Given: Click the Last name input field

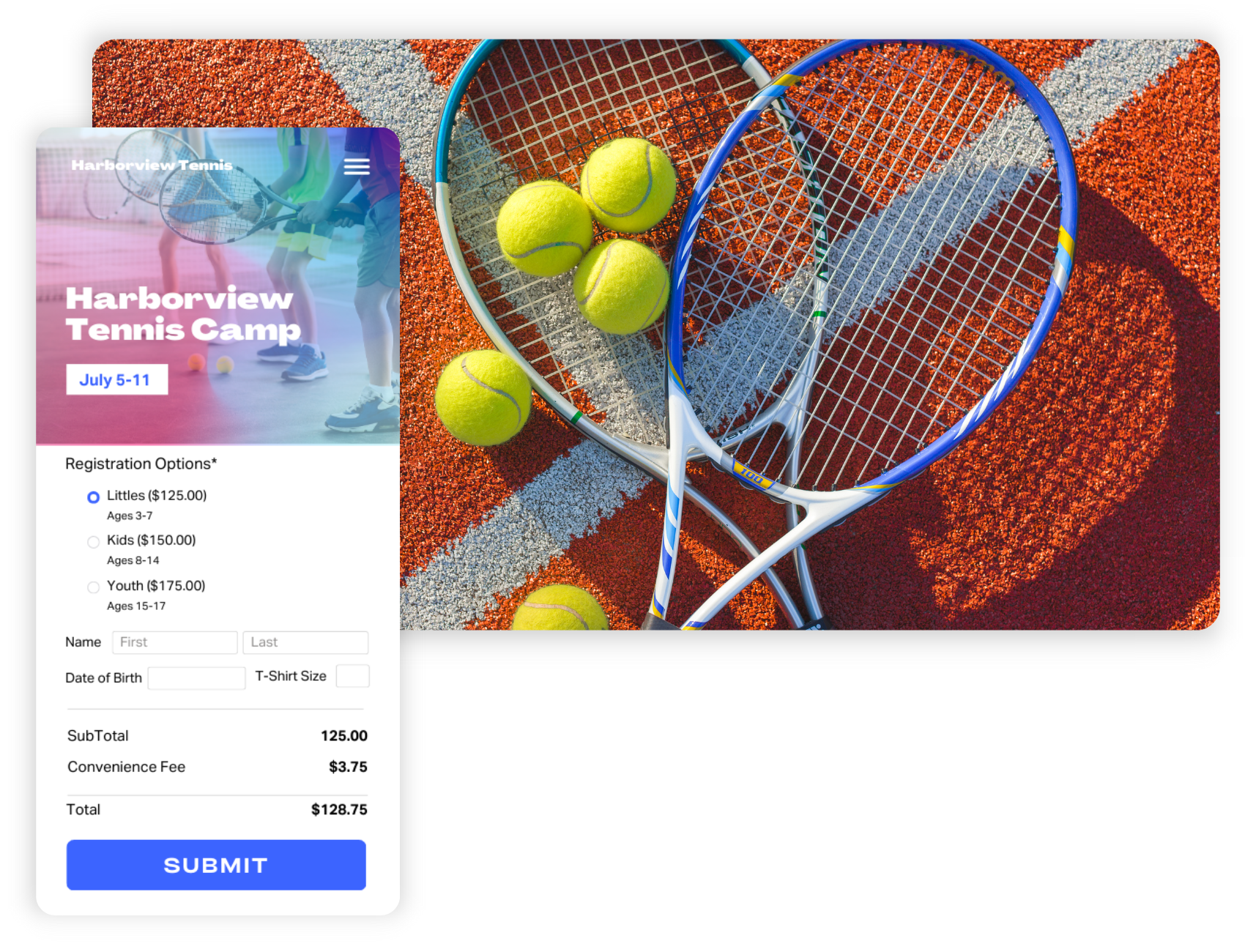Looking at the screenshot, I should 305,642.
